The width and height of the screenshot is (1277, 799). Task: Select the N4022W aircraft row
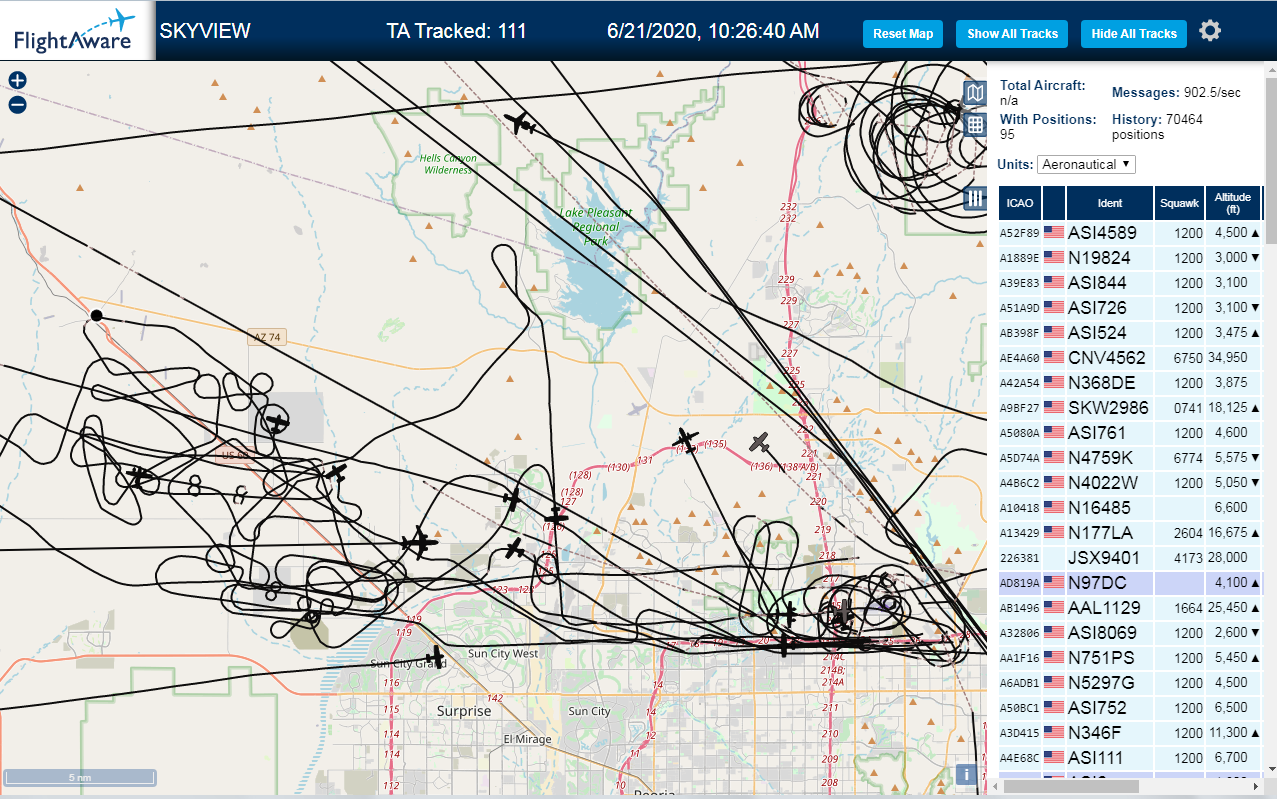(1131, 483)
